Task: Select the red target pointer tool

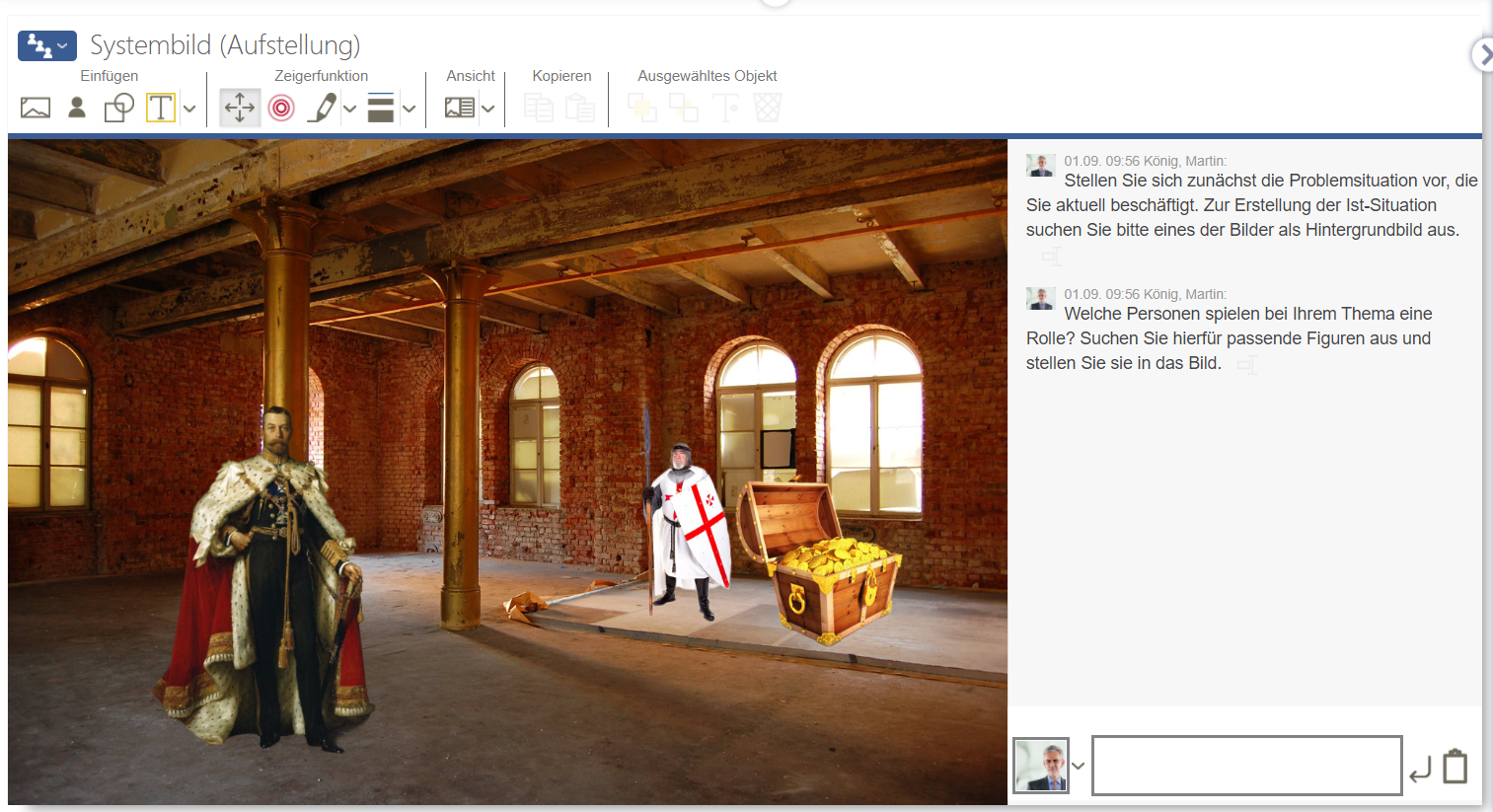Action: (x=281, y=108)
